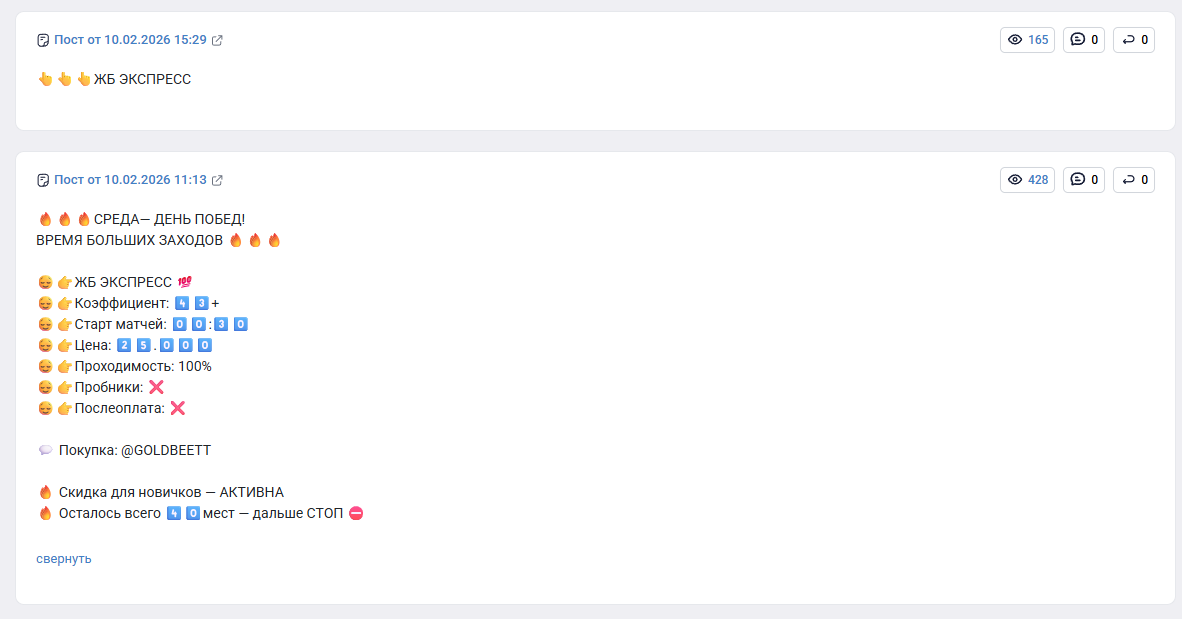Viewport: 1182px width, 619px height.
Task: Open the "Пост от 10.02.2026 11:13" link
Action: [x=130, y=180]
